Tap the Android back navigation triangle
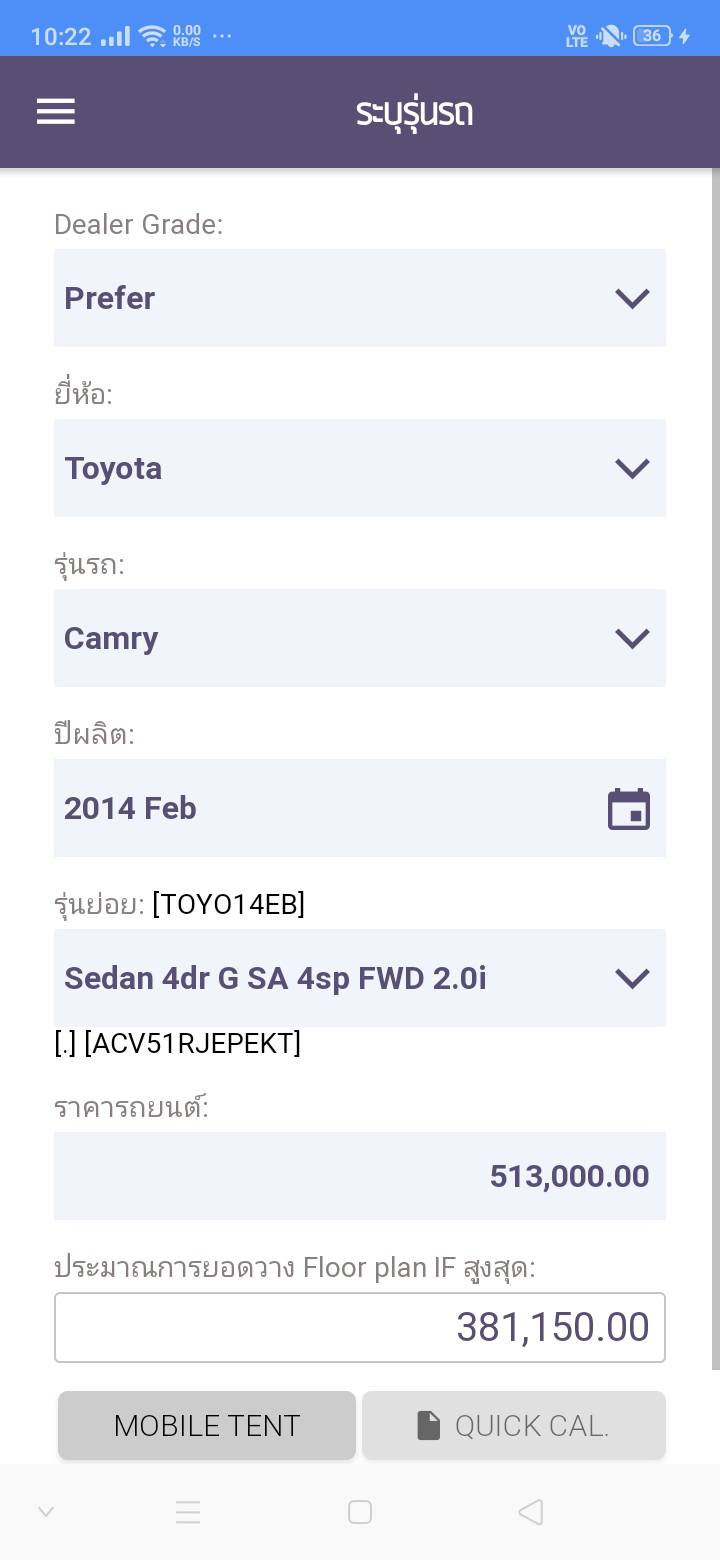 [531, 1512]
